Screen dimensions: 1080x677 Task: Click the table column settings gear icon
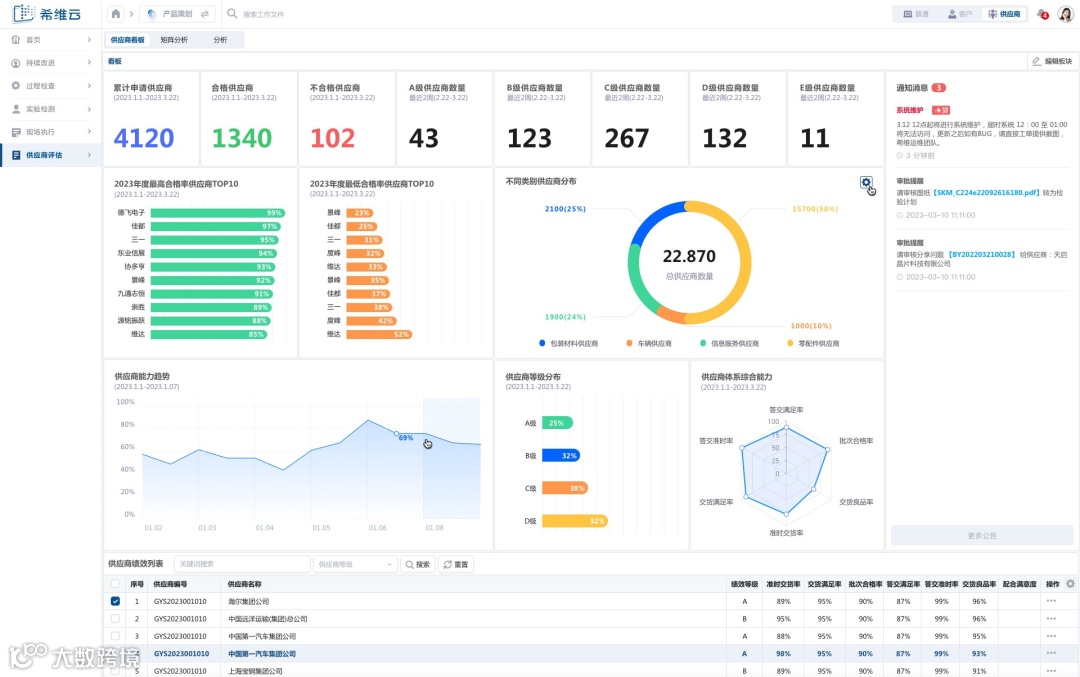[x=1070, y=584]
